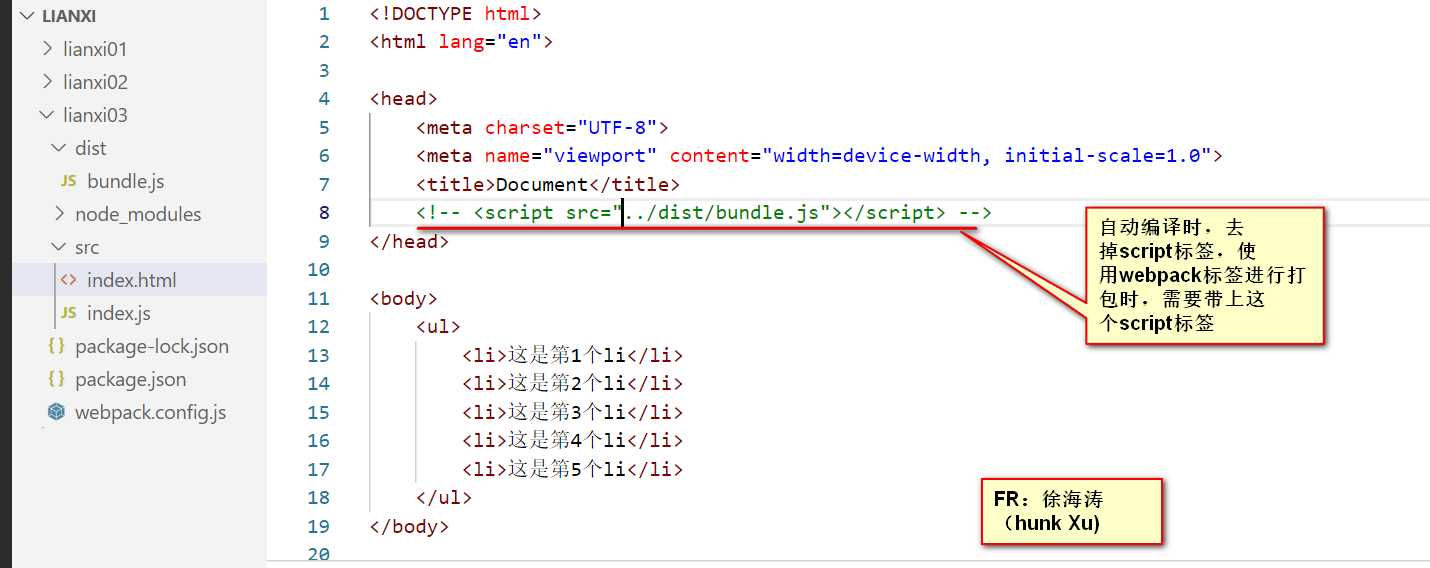The image size is (1430, 568).
Task: Select the lianxi03 folder name
Action: [x=95, y=115]
